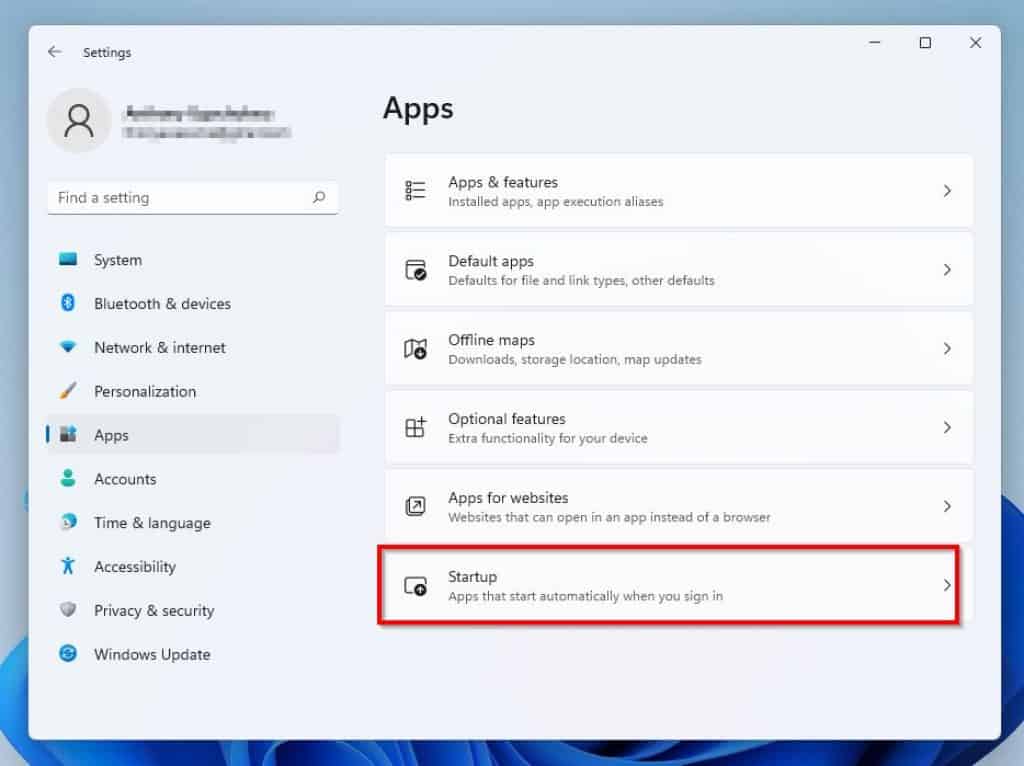The width and height of the screenshot is (1024, 766).
Task: Click the Settings window title text
Action: point(107,52)
